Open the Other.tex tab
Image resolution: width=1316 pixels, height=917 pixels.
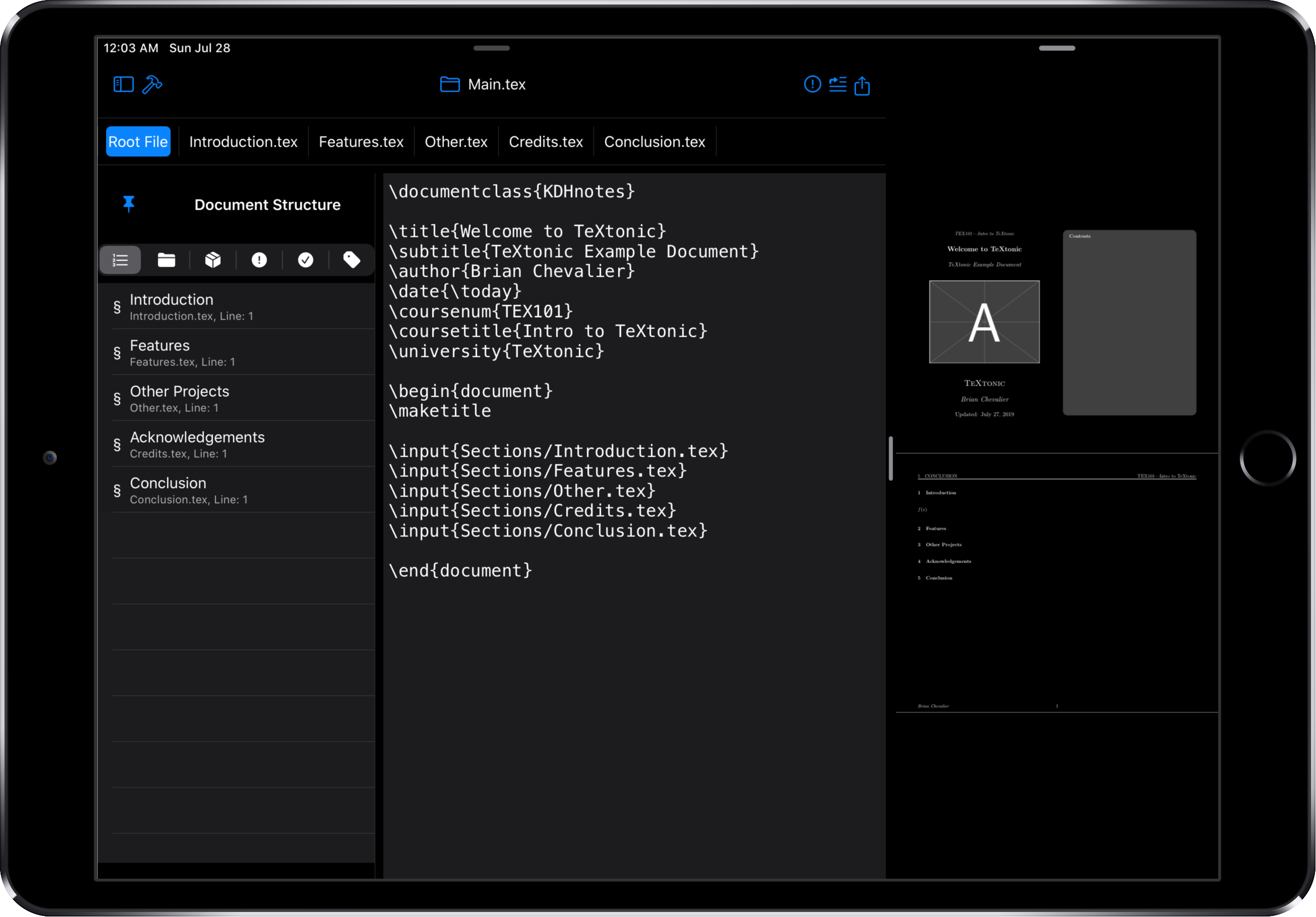point(456,142)
